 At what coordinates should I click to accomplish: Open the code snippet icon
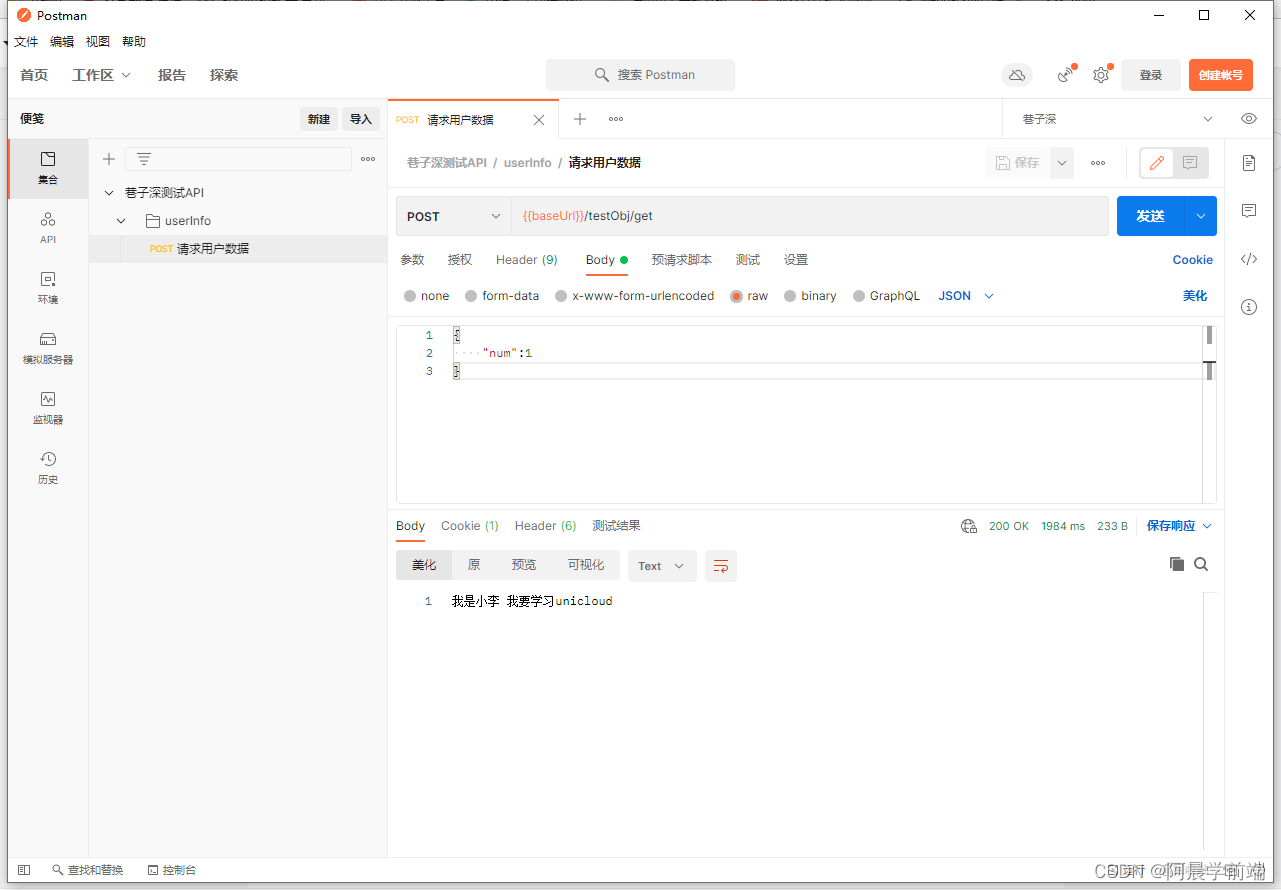(1249, 259)
